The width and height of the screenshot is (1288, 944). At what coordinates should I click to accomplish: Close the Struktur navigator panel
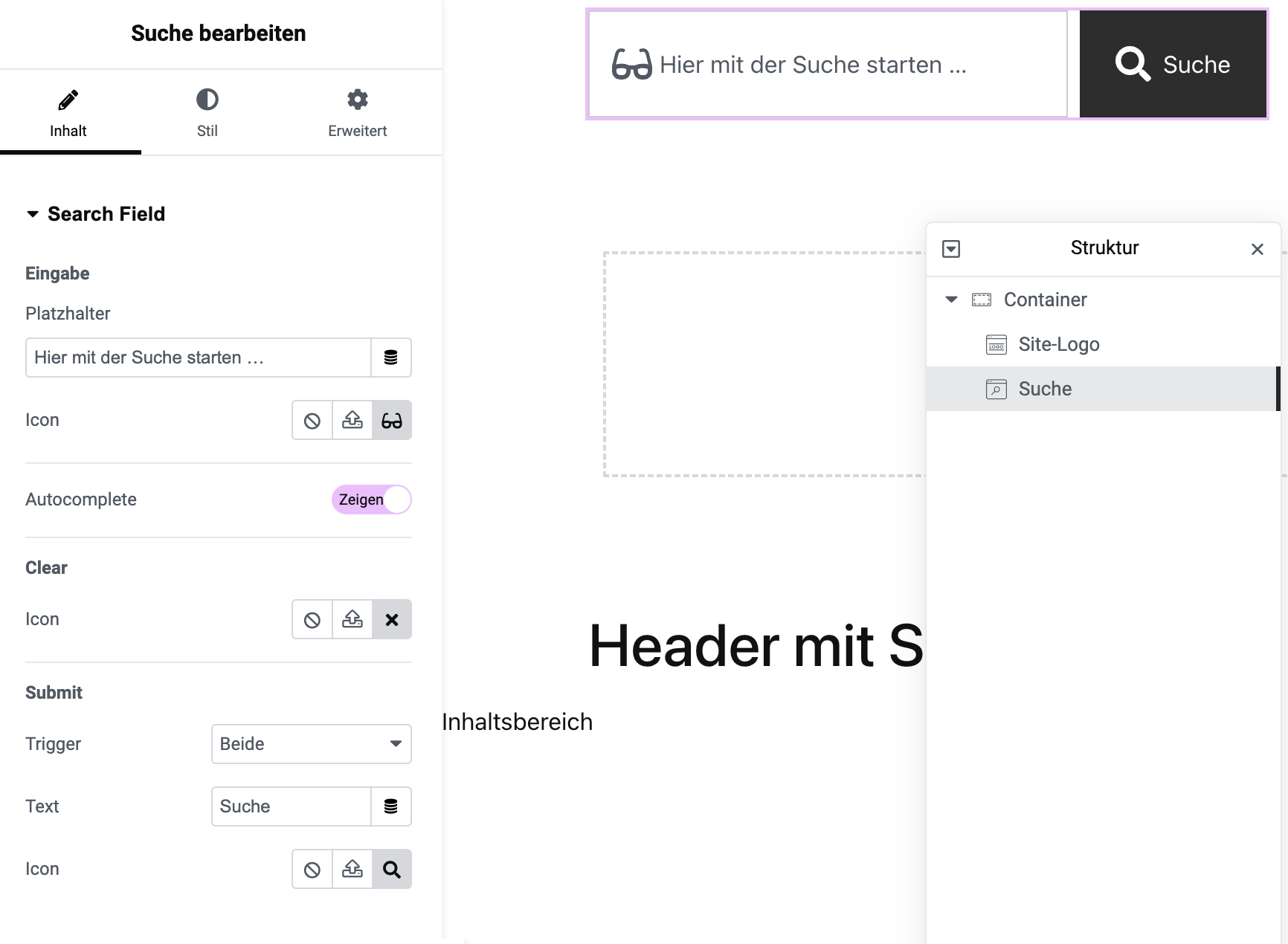pos(1258,249)
